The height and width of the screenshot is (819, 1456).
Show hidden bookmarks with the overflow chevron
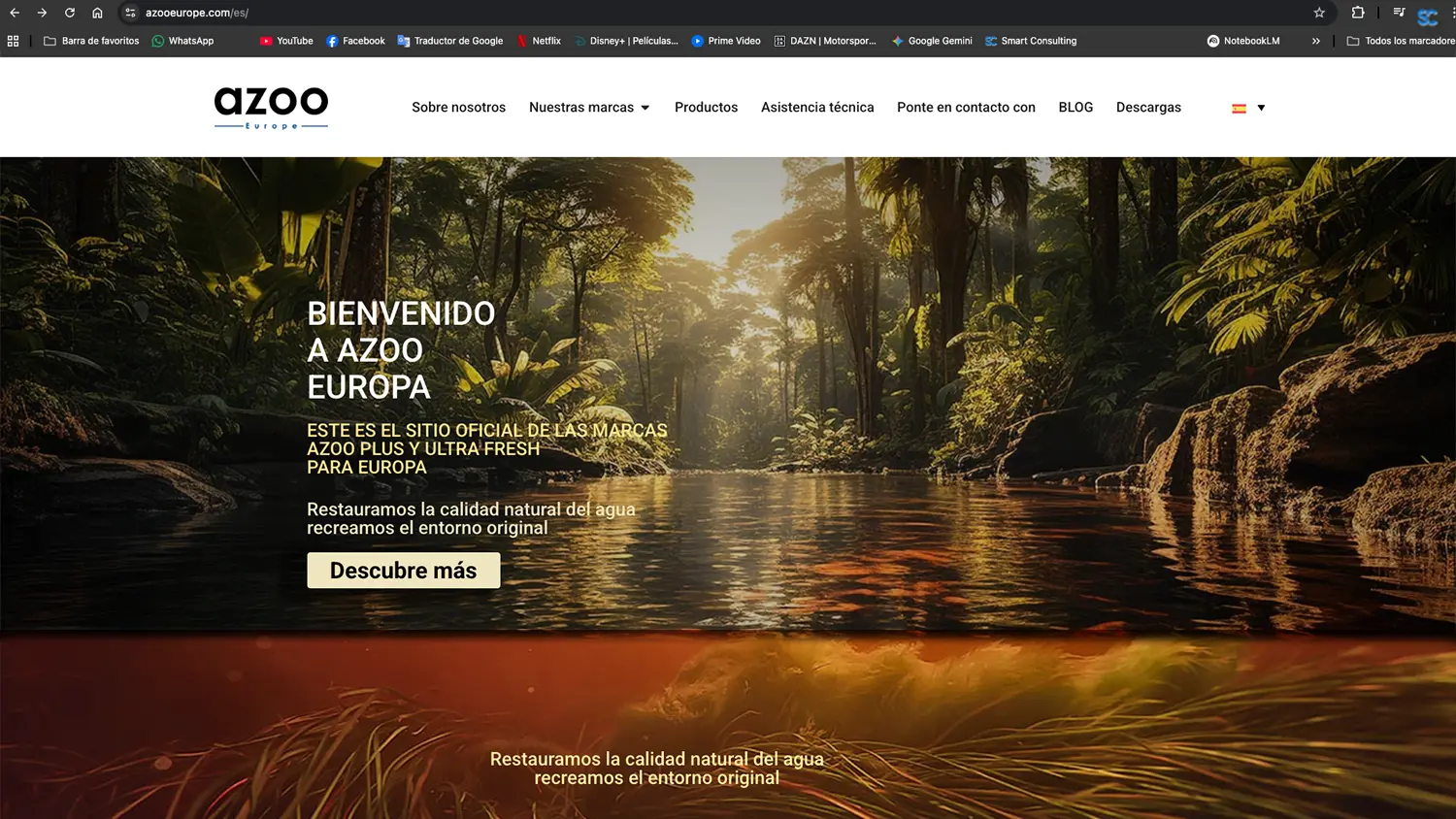(x=1316, y=41)
